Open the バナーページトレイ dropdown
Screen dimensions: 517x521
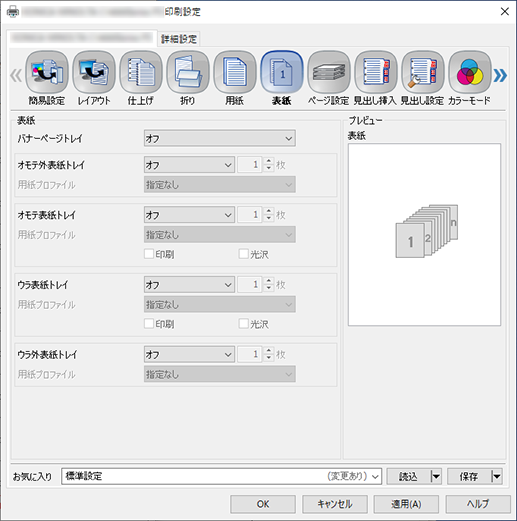[220, 138]
